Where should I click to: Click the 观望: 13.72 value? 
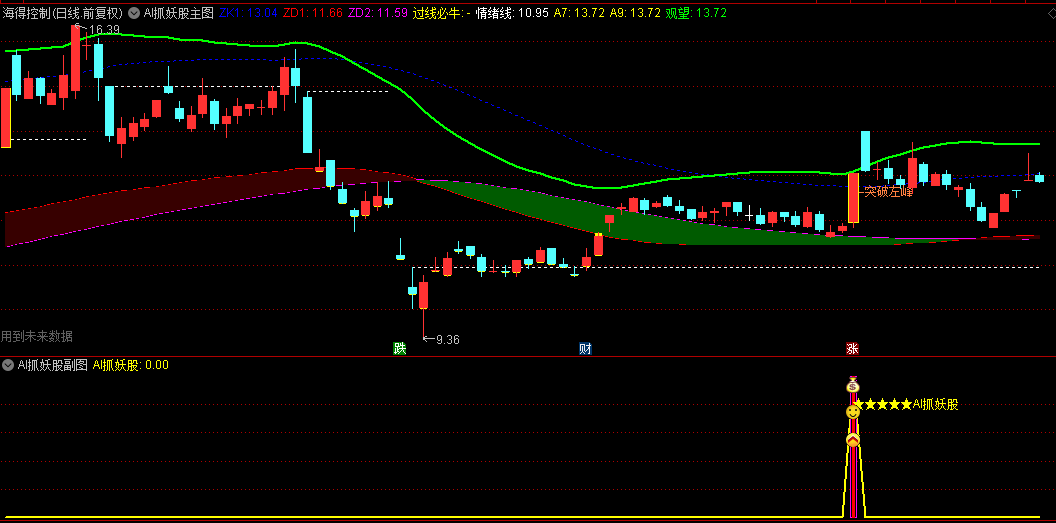[x=696, y=12]
